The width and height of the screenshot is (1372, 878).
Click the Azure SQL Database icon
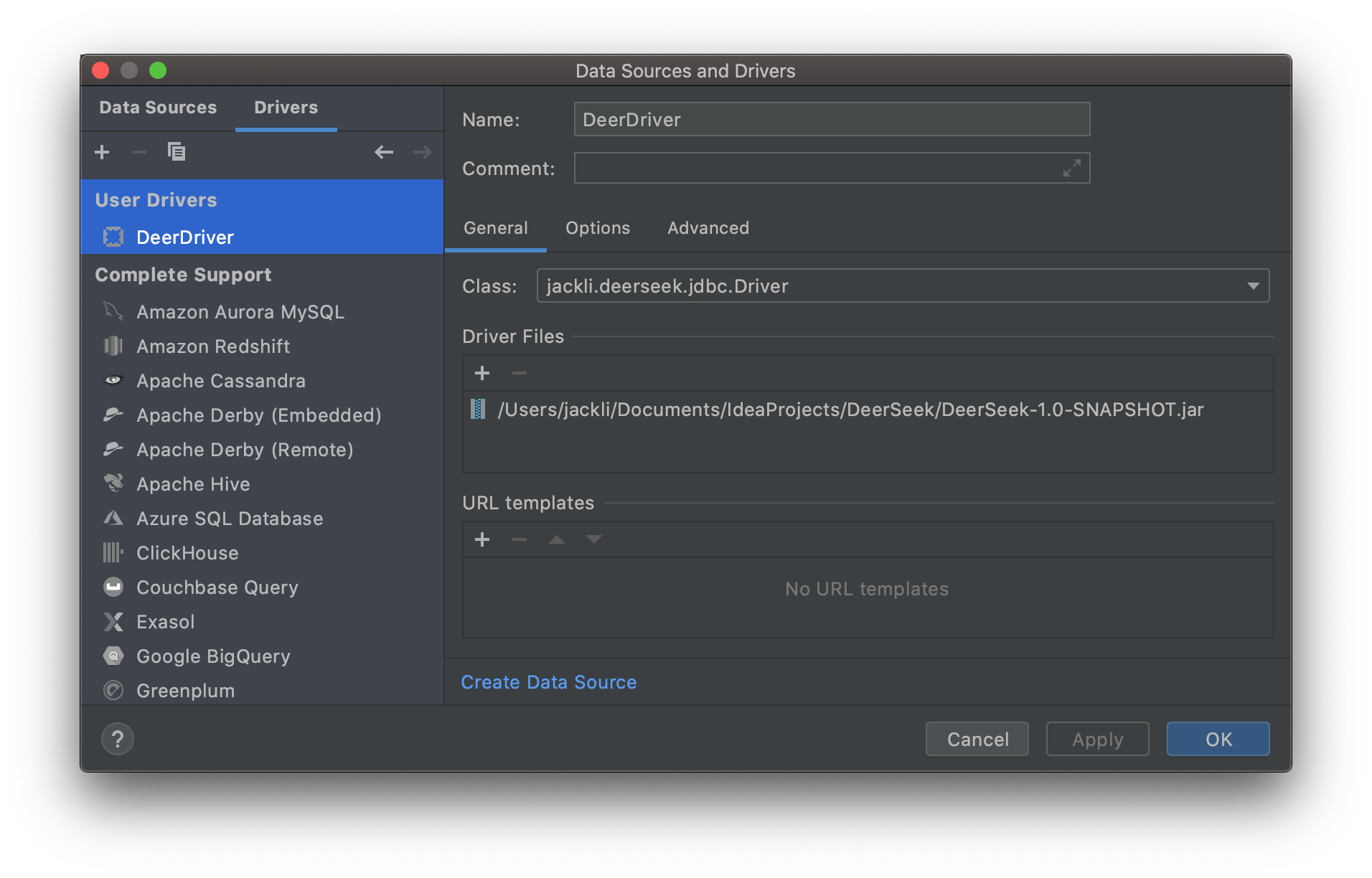tap(113, 518)
